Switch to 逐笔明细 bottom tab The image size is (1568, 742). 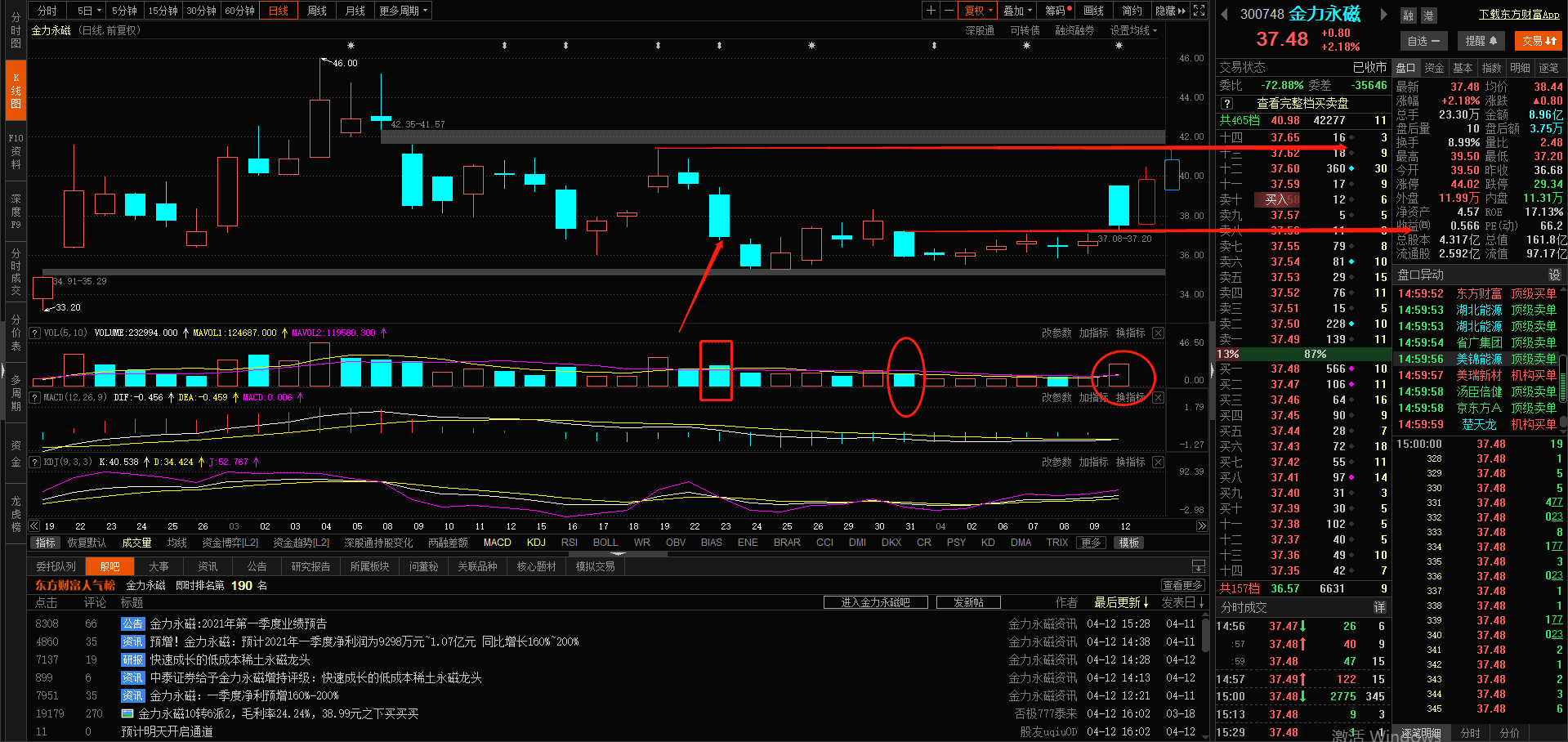click(x=1421, y=733)
